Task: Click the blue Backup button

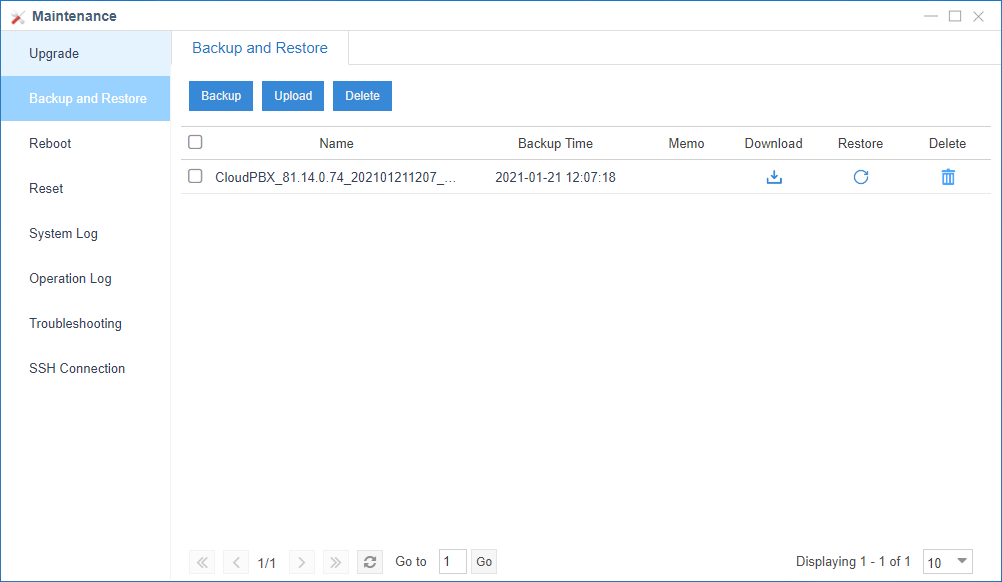Action: (x=221, y=96)
